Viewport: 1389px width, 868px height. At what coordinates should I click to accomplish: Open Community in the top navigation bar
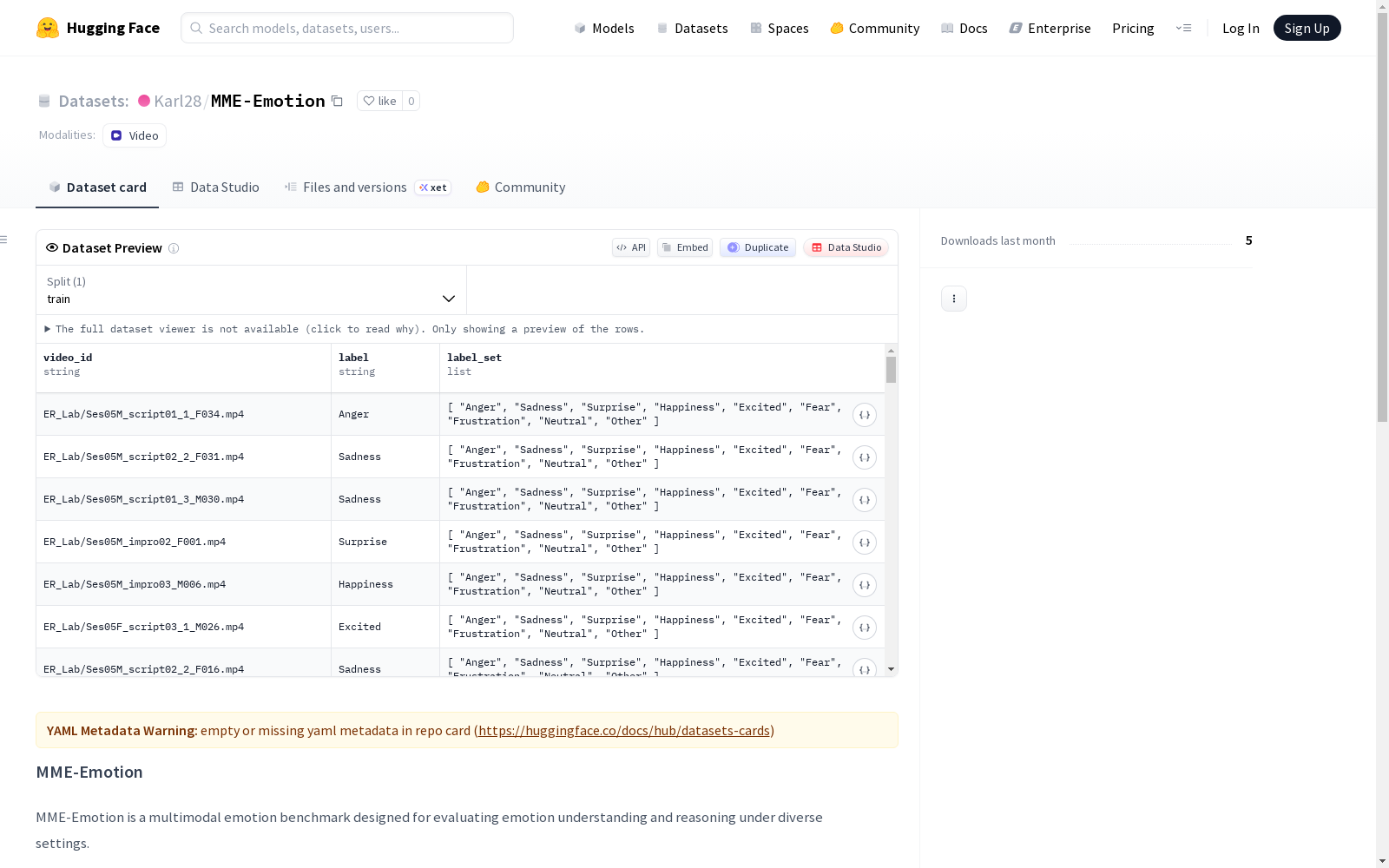pos(874,28)
